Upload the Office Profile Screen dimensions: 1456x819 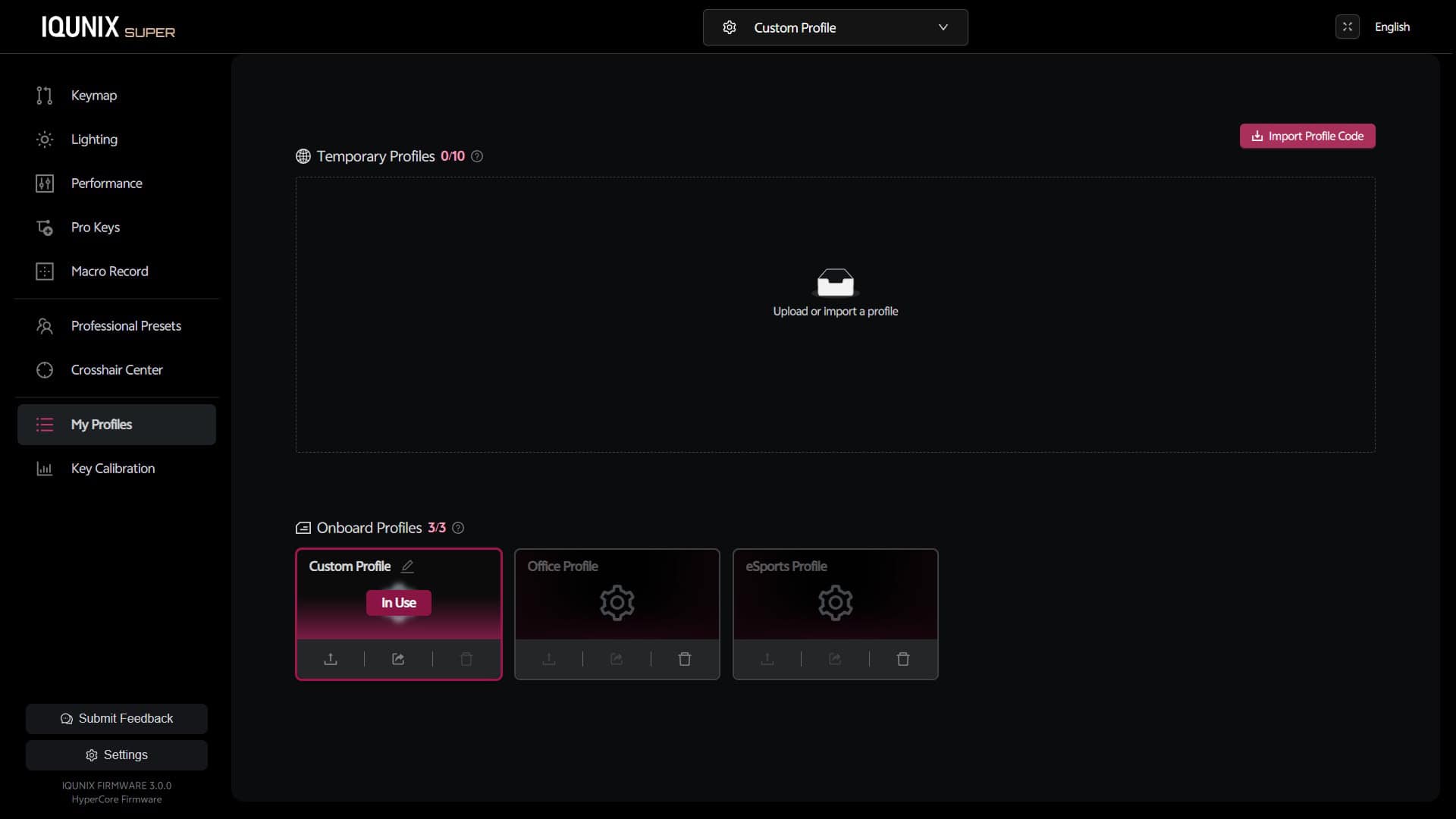549,659
